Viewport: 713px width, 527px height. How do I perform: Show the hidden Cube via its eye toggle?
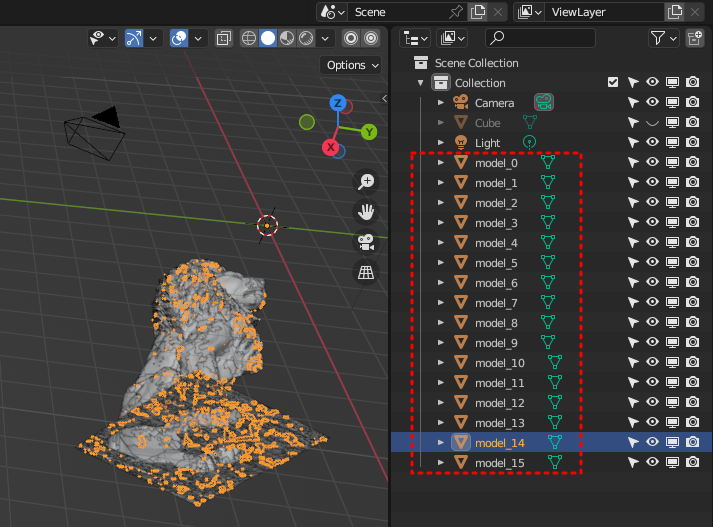coord(652,122)
